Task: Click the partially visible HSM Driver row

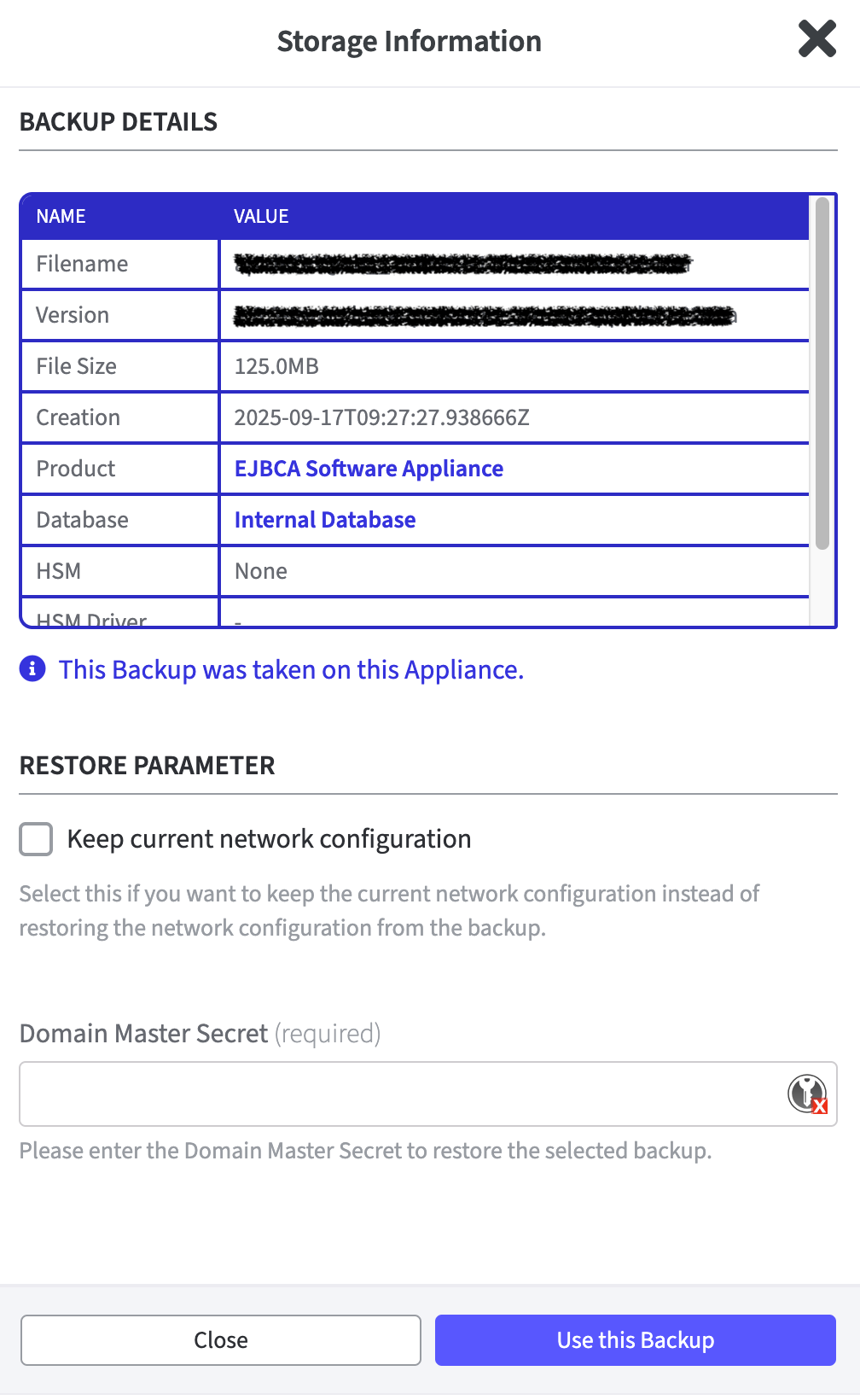Action: coord(119,618)
